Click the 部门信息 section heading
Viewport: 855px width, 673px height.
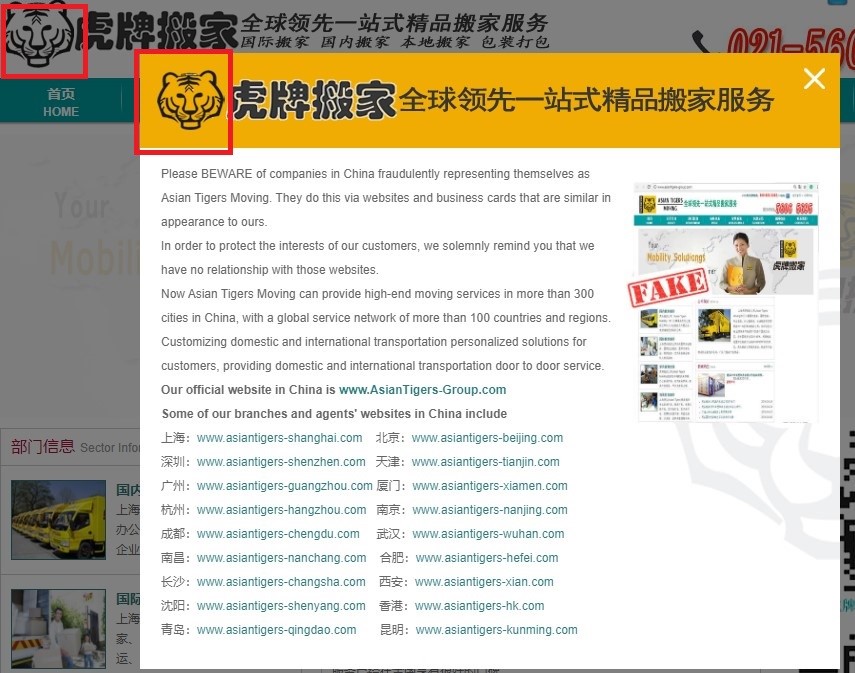[x=43, y=447]
